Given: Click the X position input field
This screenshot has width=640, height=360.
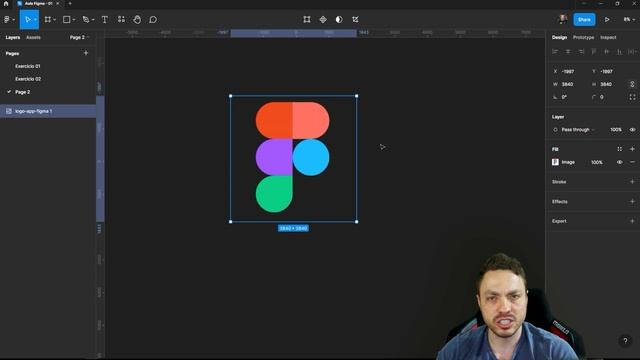Looking at the screenshot, I should pyautogui.click(x=569, y=71).
